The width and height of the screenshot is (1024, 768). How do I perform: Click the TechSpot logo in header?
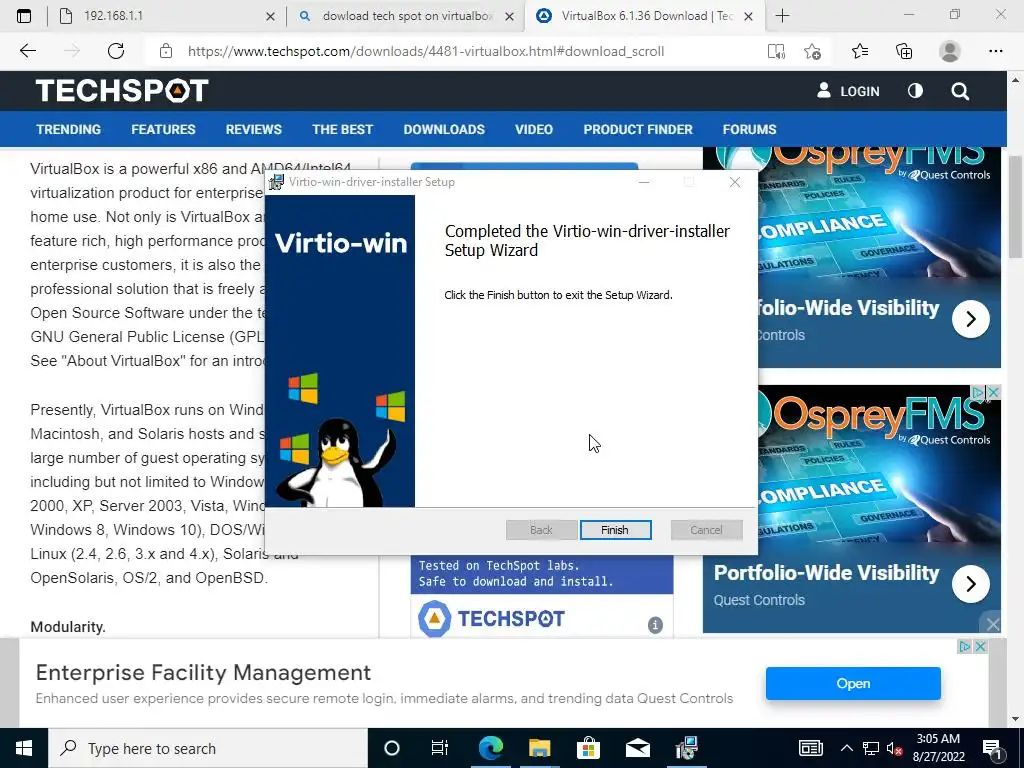(122, 91)
